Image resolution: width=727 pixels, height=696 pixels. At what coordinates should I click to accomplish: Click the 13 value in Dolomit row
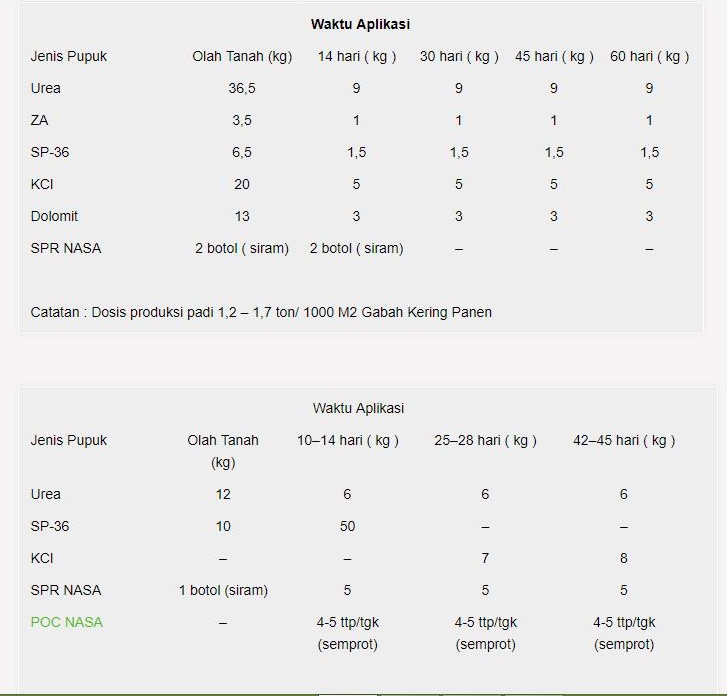[242, 216]
